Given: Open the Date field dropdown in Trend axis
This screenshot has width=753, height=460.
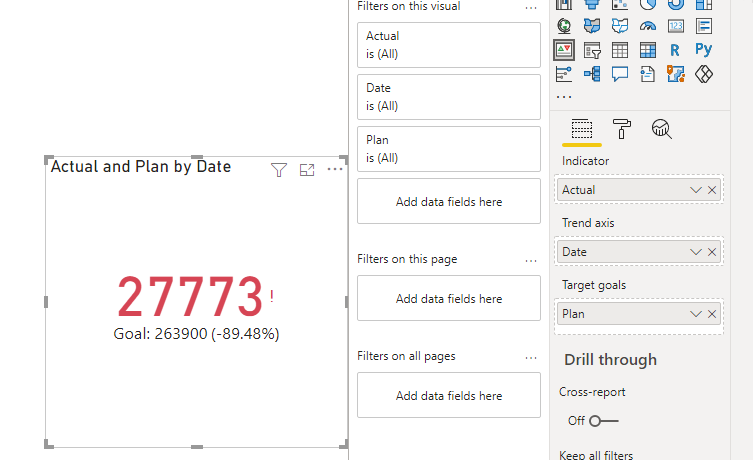Looking at the screenshot, I should pos(695,252).
